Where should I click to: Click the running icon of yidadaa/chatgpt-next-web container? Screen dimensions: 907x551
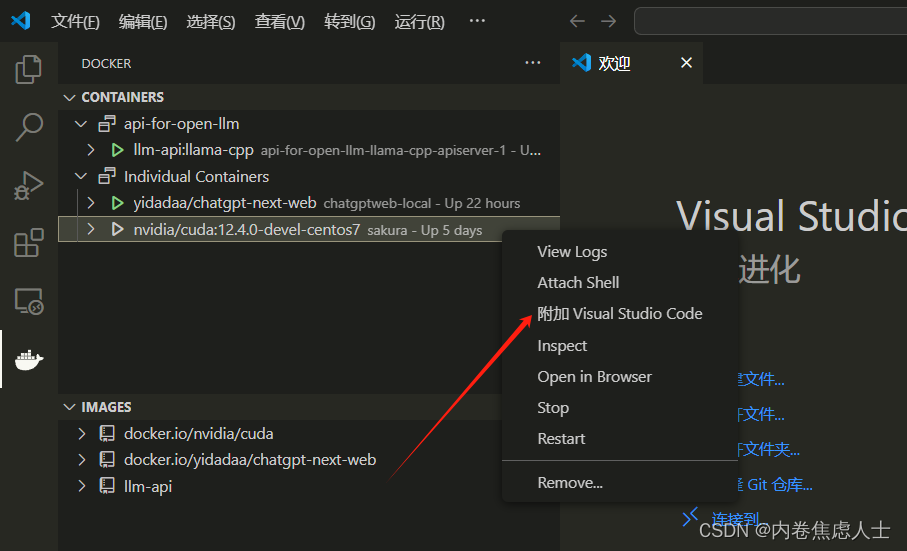(117, 203)
